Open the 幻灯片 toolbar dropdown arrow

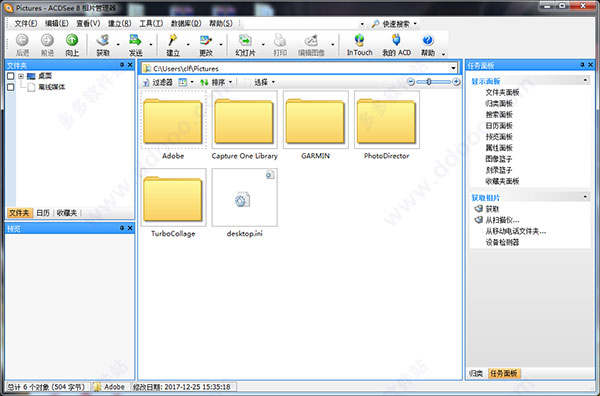click(263, 44)
